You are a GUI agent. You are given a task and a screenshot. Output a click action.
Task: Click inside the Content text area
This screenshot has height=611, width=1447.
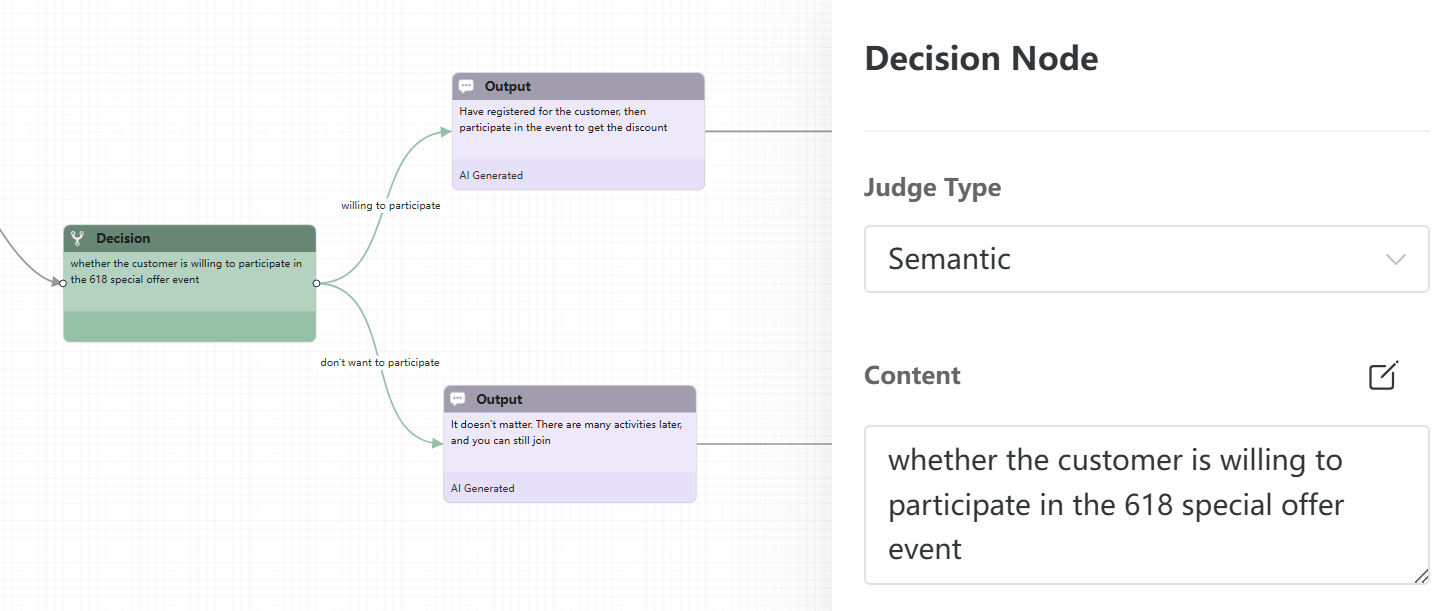(1146, 504)
